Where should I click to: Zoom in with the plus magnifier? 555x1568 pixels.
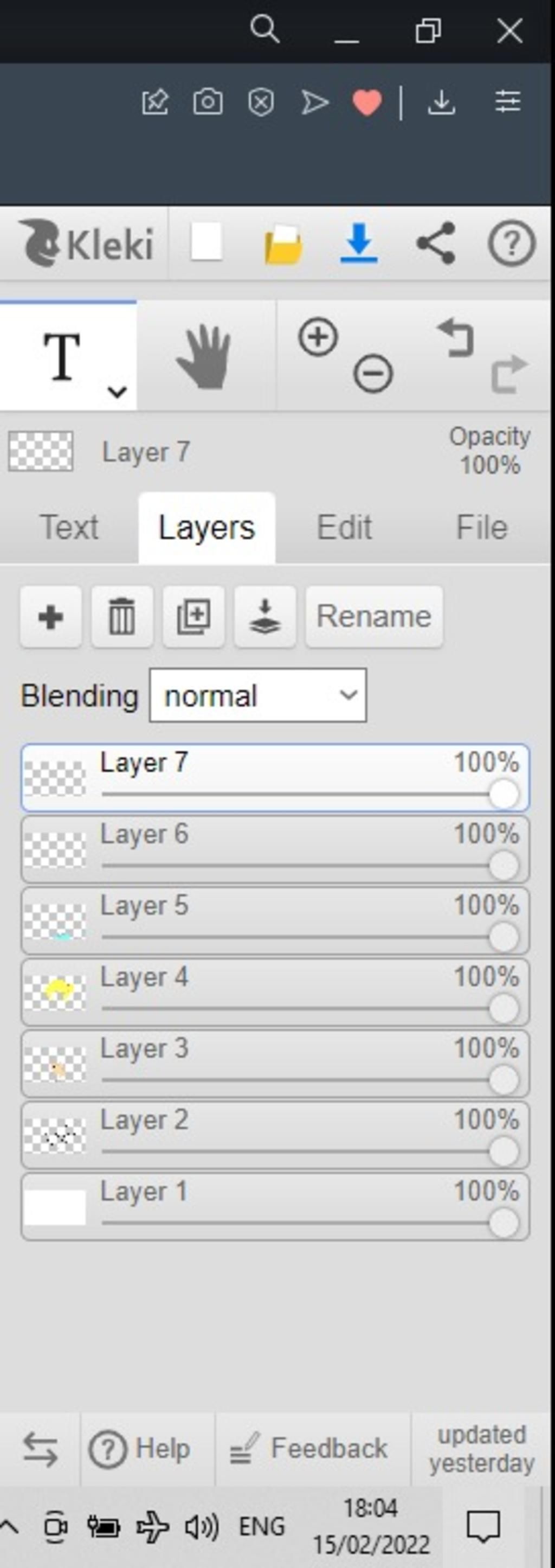[318, 337]
